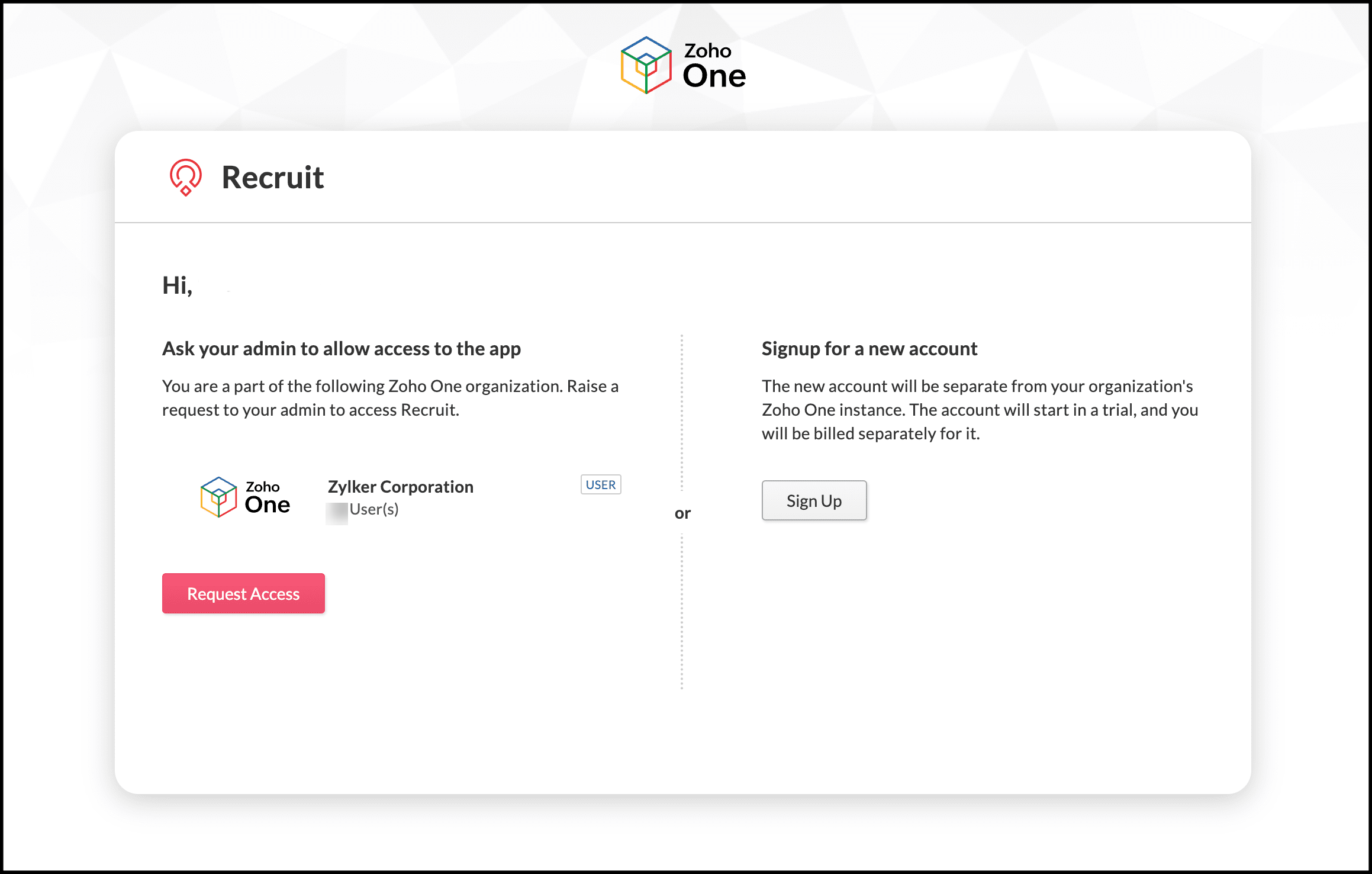Click the 'You are a part of' description paragraph
This screenshot has width=1372, height=874.
coord(391,398)
